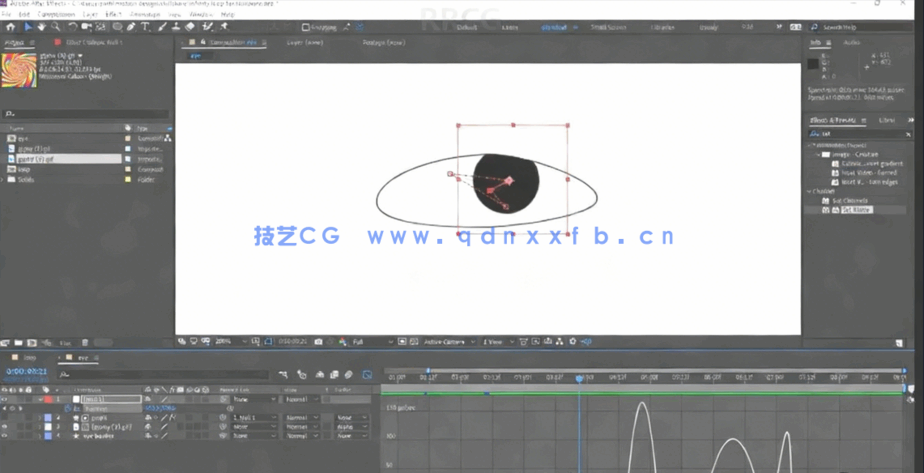The width and height of the screenshot is (924, 473).
Task: Select the Selection arrow tool
Action: point(28,27)
